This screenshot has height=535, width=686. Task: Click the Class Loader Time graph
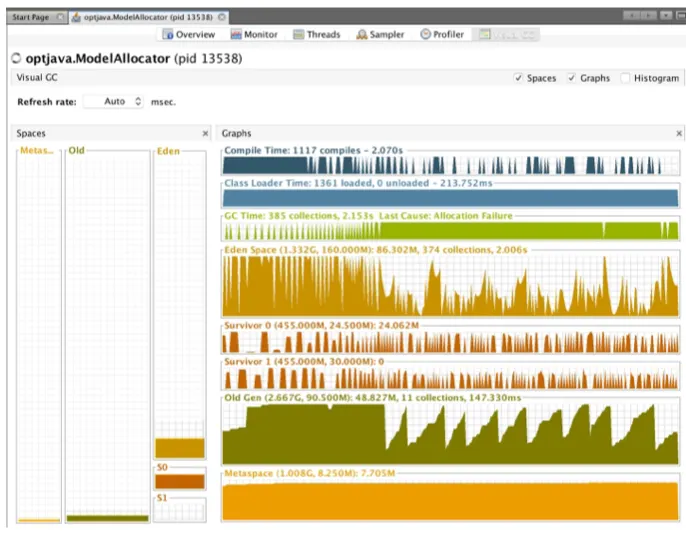tap(451, 198)
